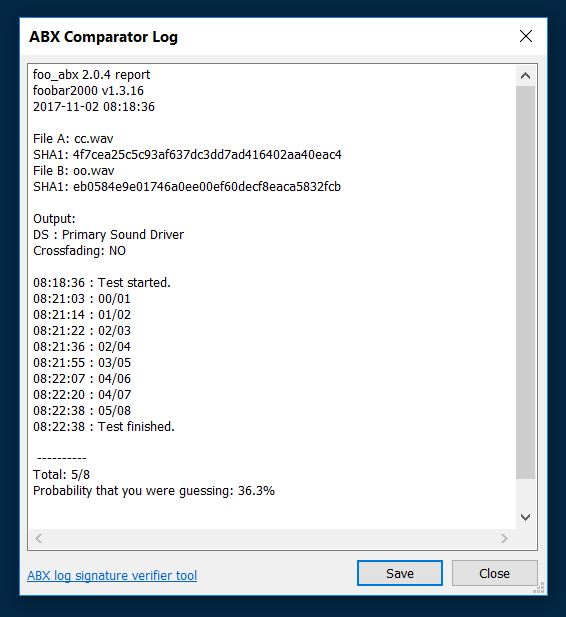Place cursor on the File B SHA1 hash

pos(207,187)
